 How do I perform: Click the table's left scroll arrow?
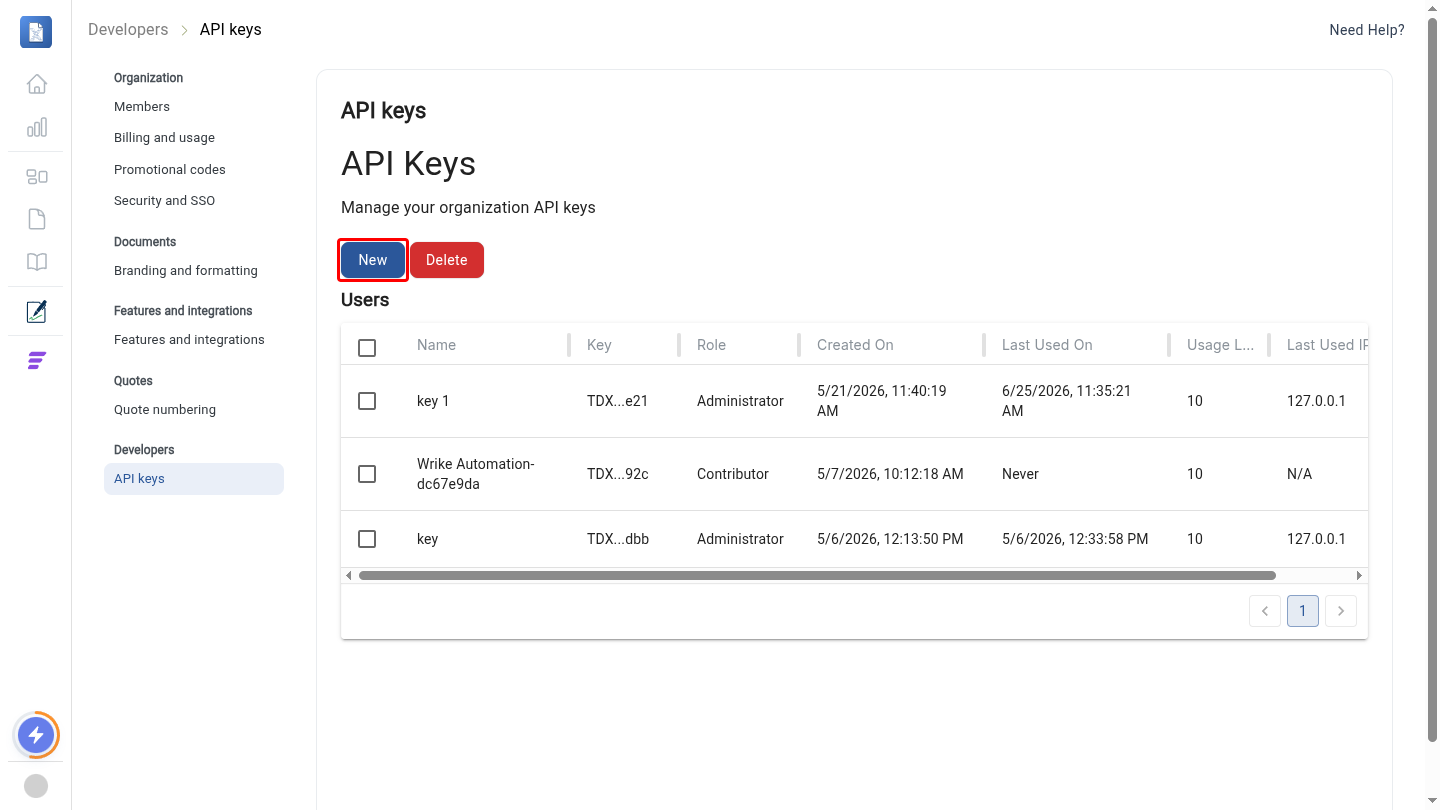(348, 576)
